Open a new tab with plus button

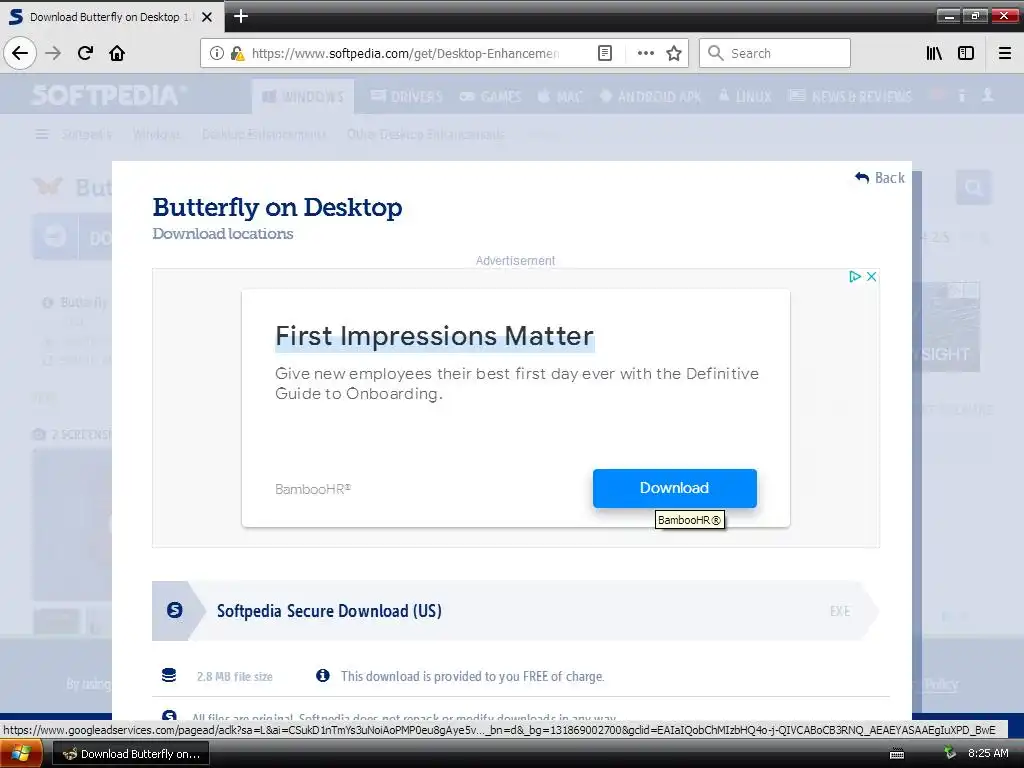coord(240,16)
